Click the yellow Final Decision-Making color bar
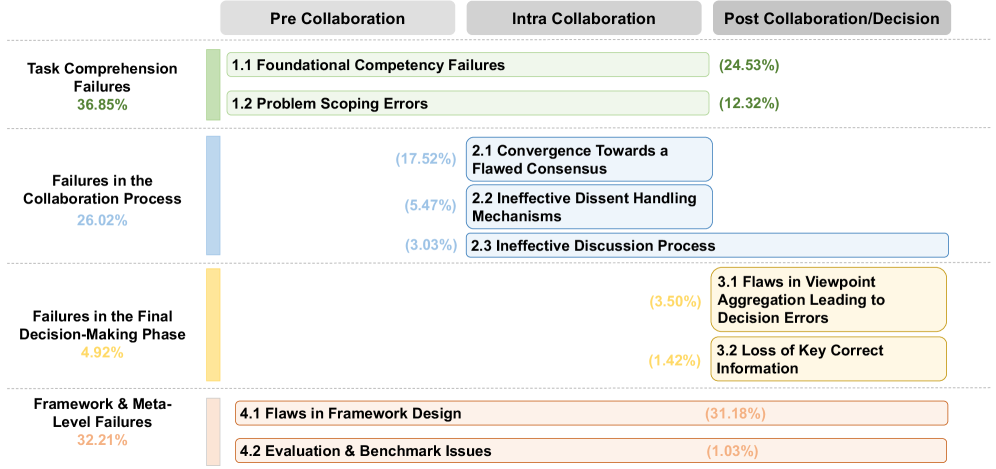The height and width of the screenshot is (469, 996). (212, 324)
